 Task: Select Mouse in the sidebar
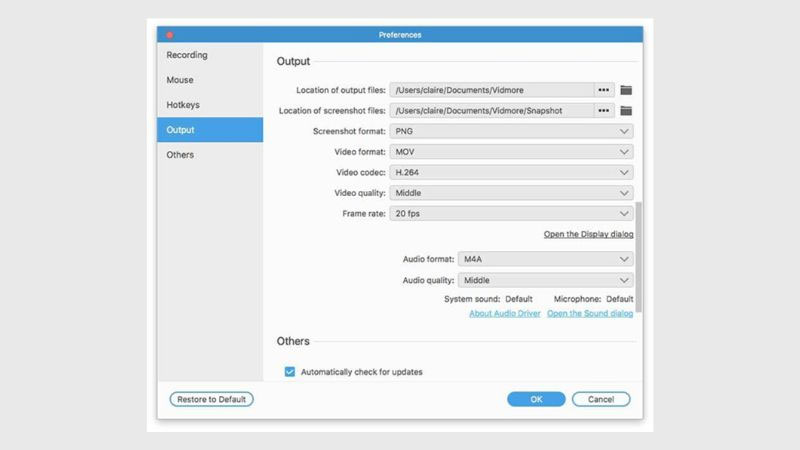(x=181, y=80)
